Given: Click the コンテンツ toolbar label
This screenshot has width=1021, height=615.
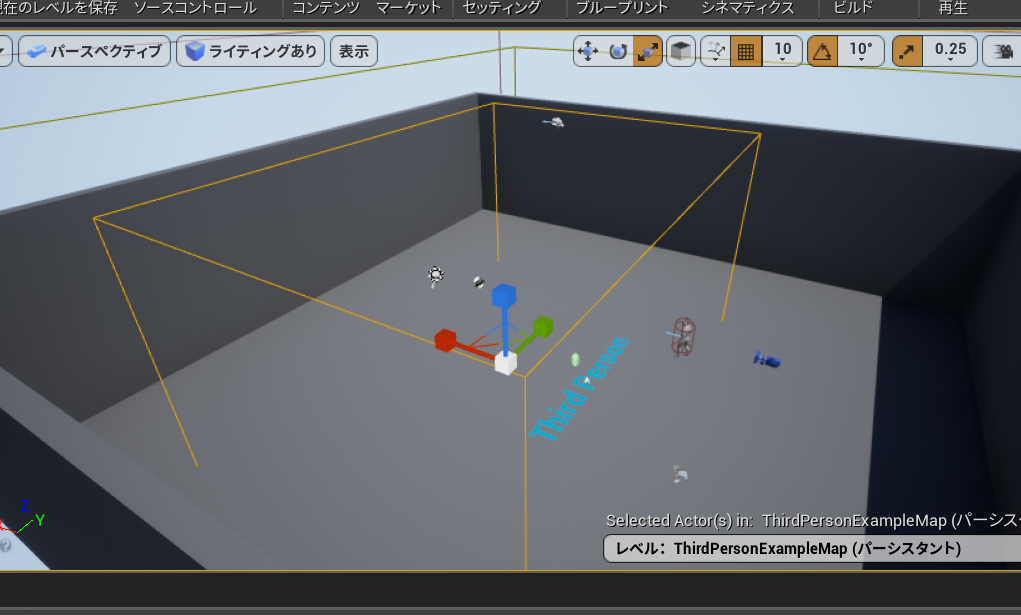Looking at the screenshot, I should click(x=326, y=8).
